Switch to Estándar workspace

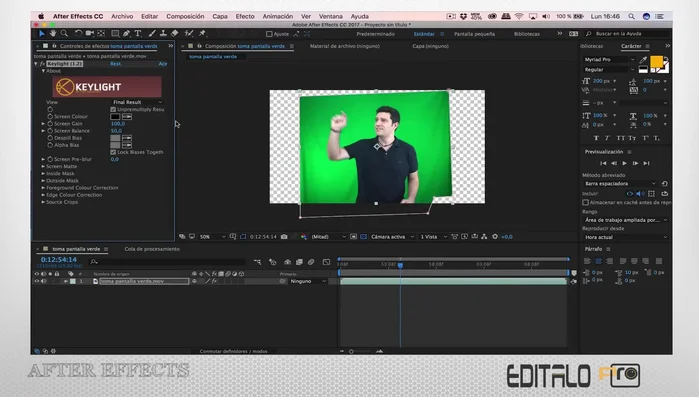click(x=424, y=34)
